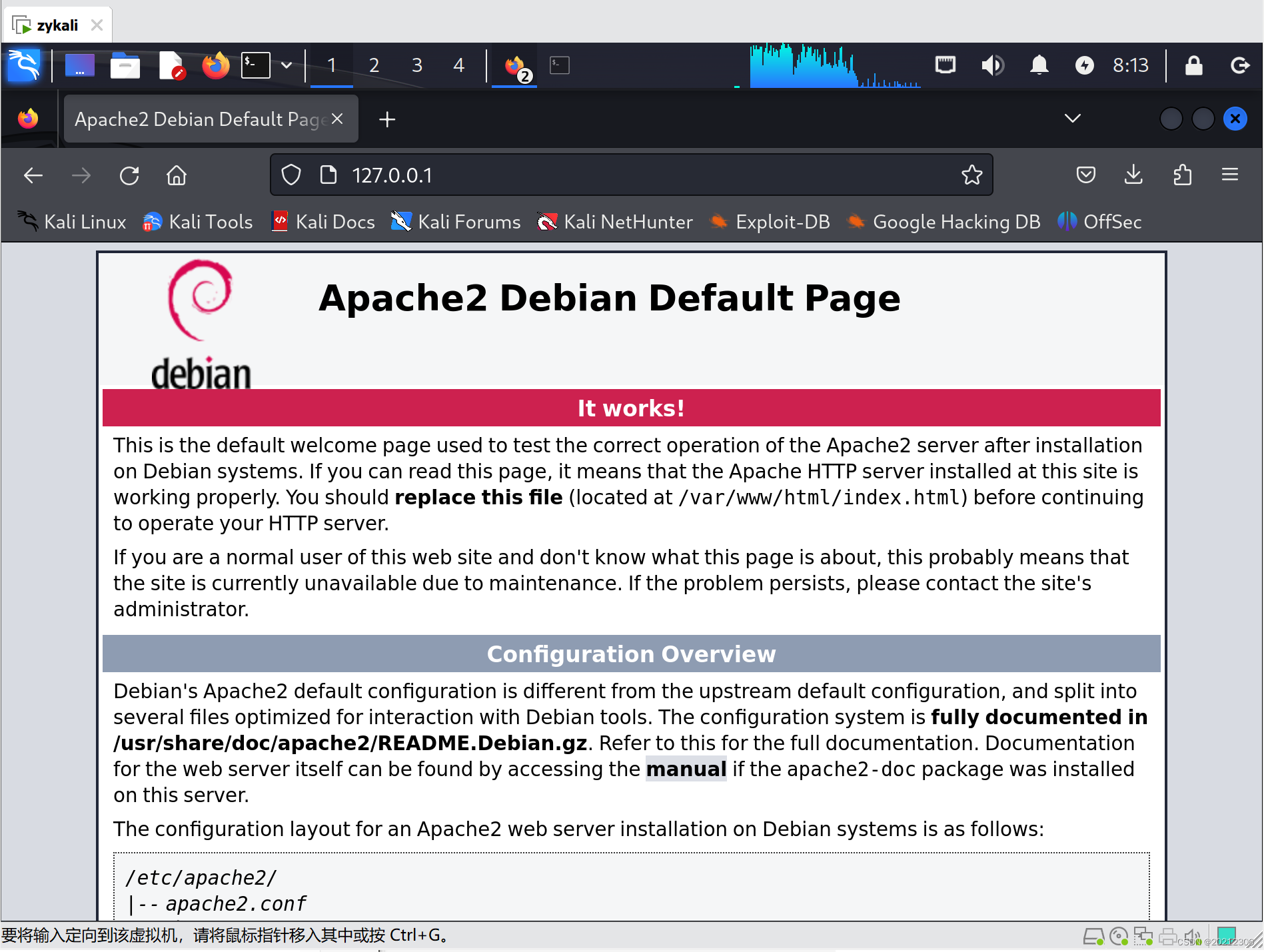This screenshot has height=952, width=1264.
Task: Select the terminal taskbar window button
Action: (x=560, y=65)
